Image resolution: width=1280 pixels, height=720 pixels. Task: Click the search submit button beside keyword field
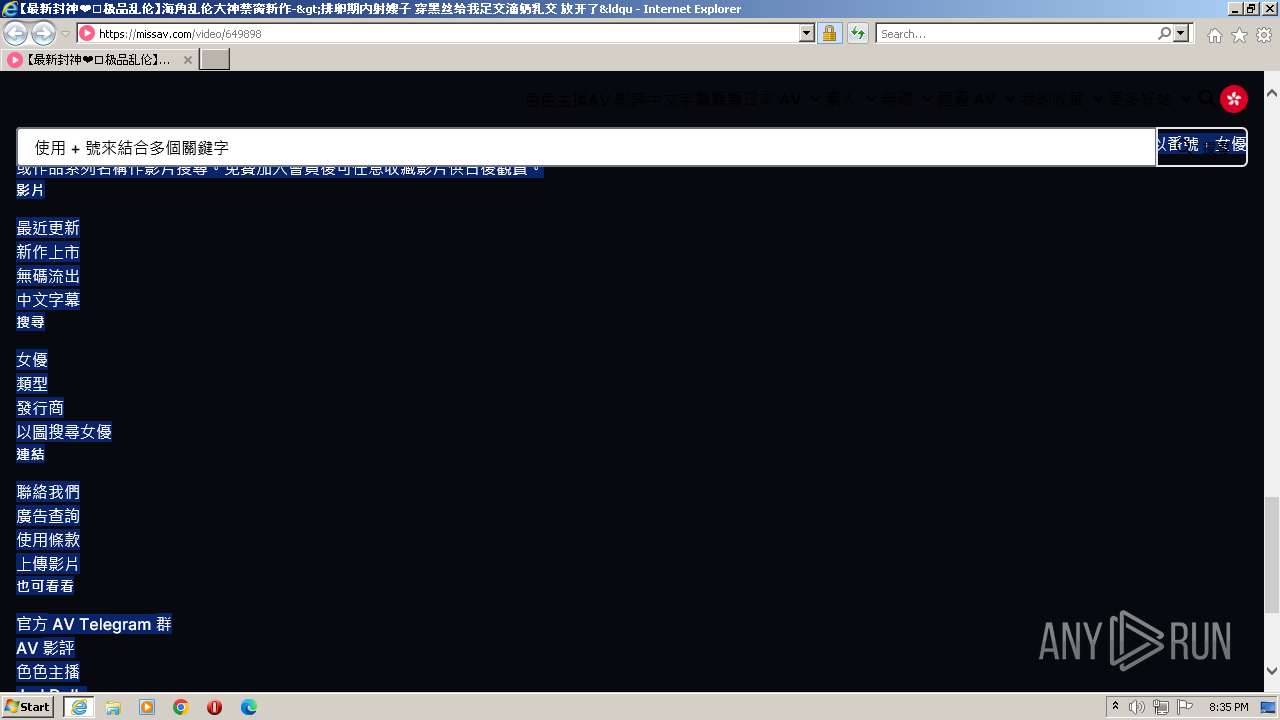tap(1201, 145)
